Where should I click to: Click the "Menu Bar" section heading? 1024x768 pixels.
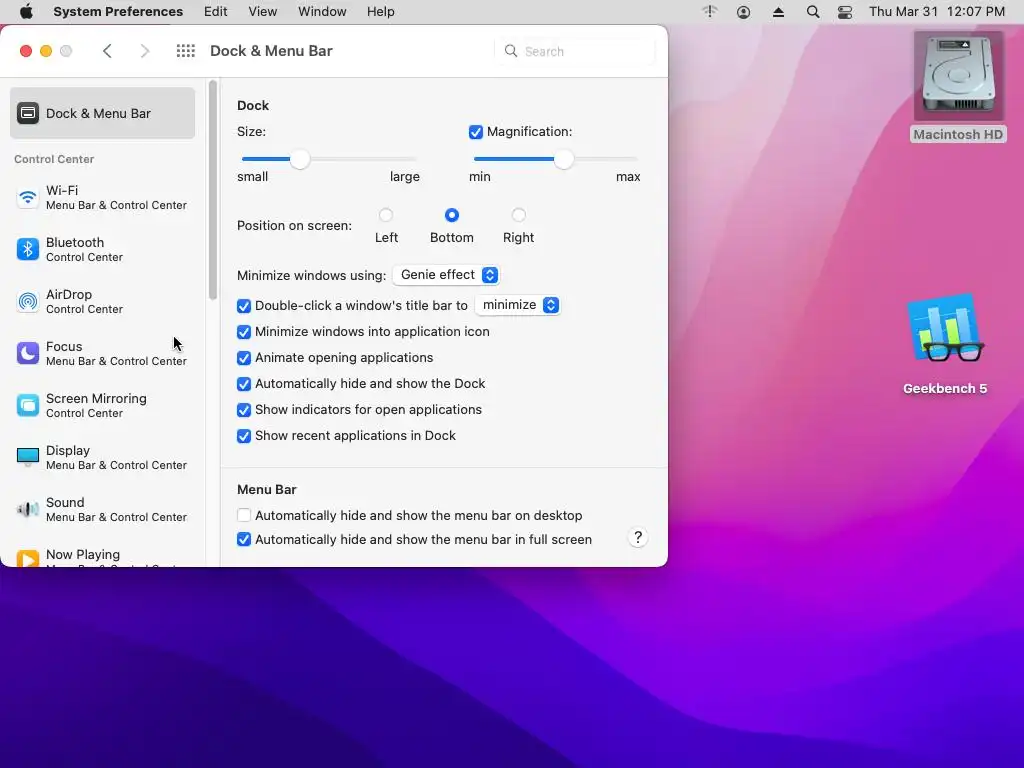[x=266, y=490]
